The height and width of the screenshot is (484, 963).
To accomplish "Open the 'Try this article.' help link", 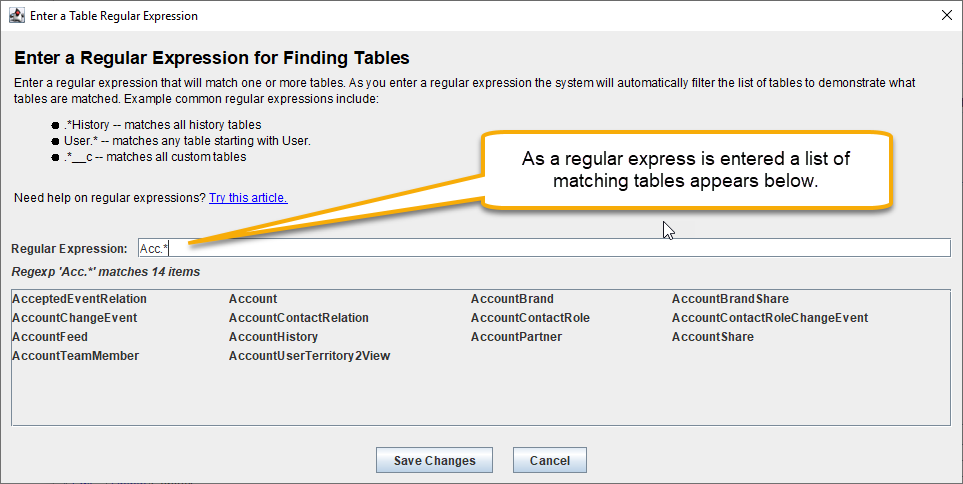I will [248, 198].
